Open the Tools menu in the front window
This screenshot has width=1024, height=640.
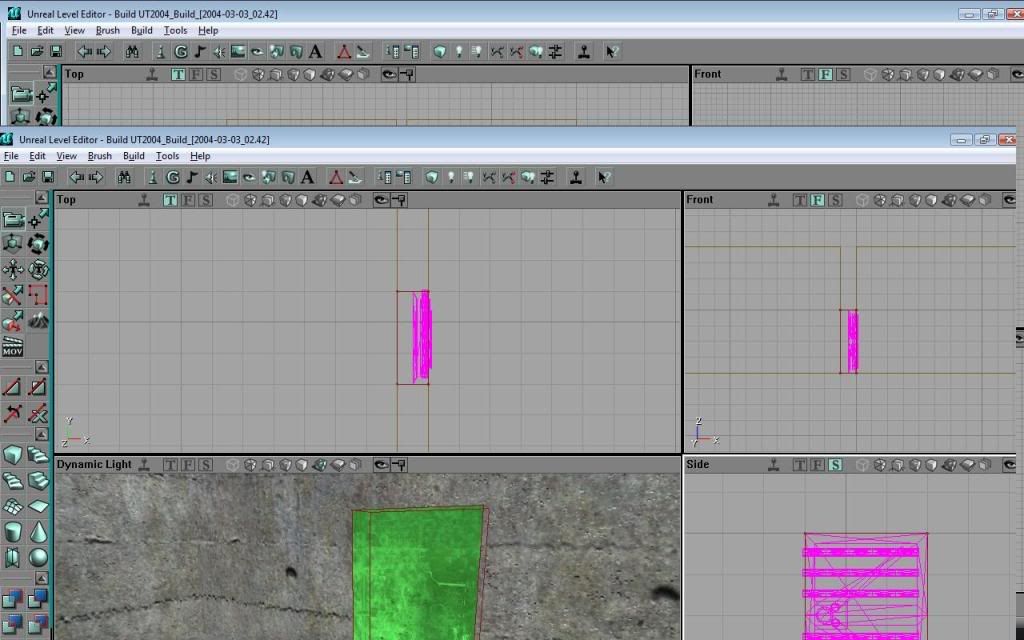coord(167,156)
